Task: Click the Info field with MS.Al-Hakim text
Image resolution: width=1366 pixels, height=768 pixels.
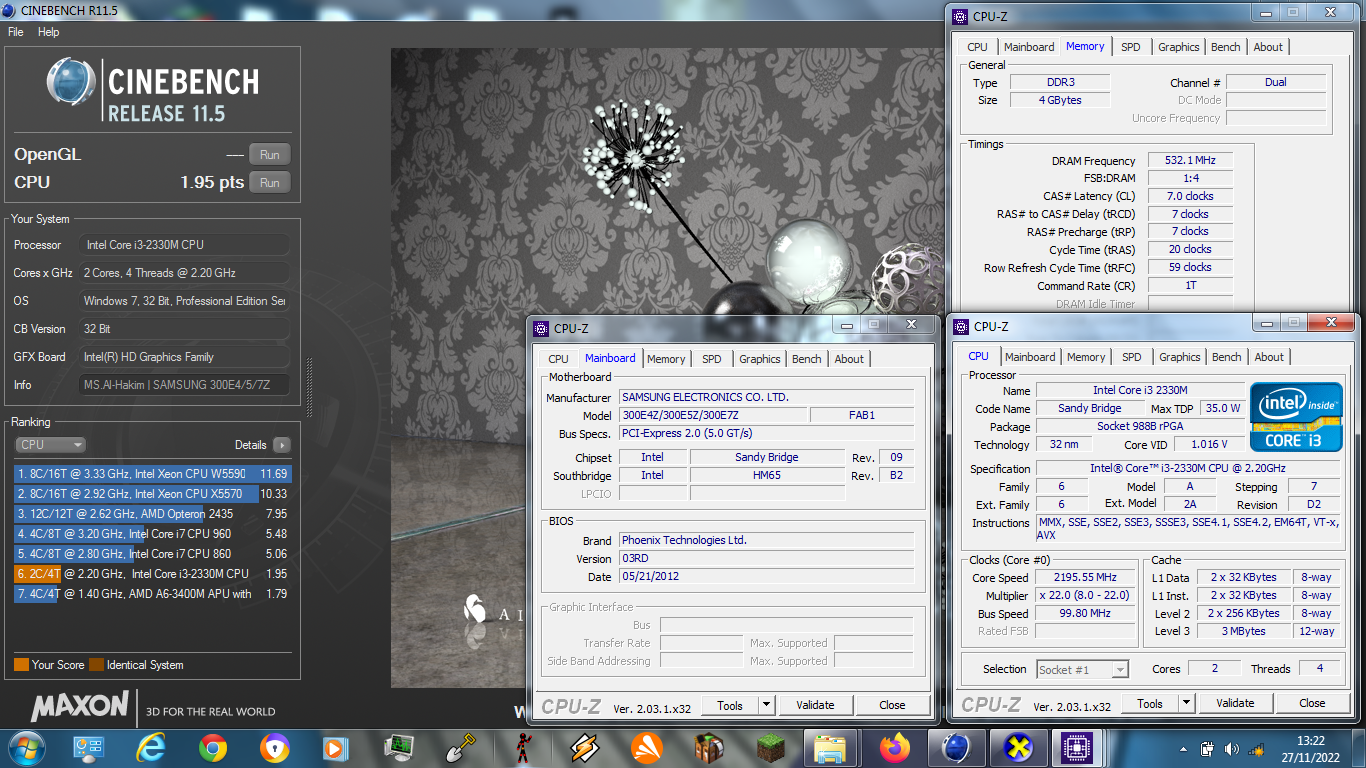Action: (185, 385)
